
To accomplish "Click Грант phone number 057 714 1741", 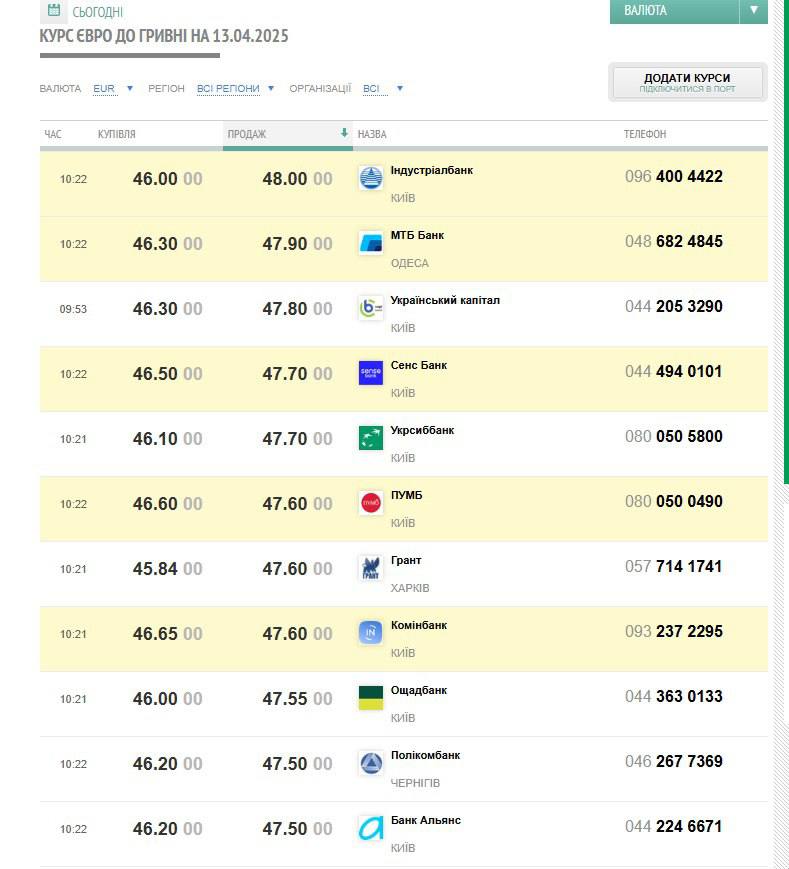I will pos(673,567).
